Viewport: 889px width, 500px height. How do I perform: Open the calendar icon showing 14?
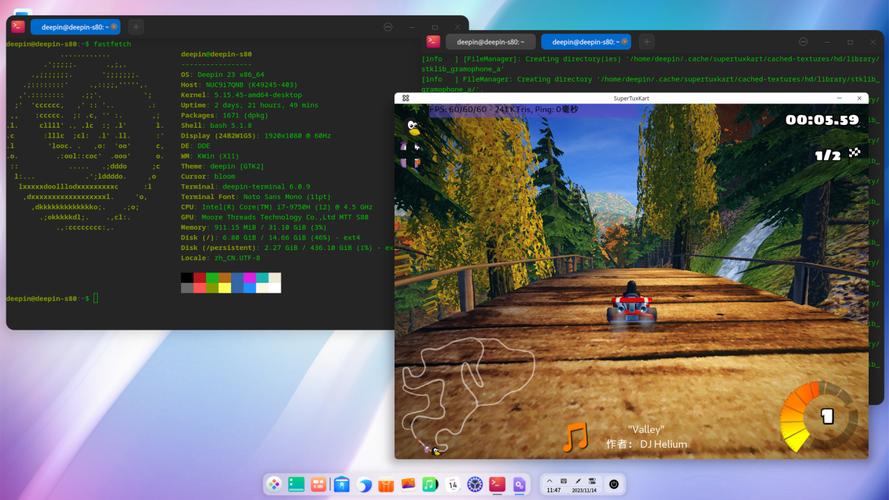pos(452,484)
